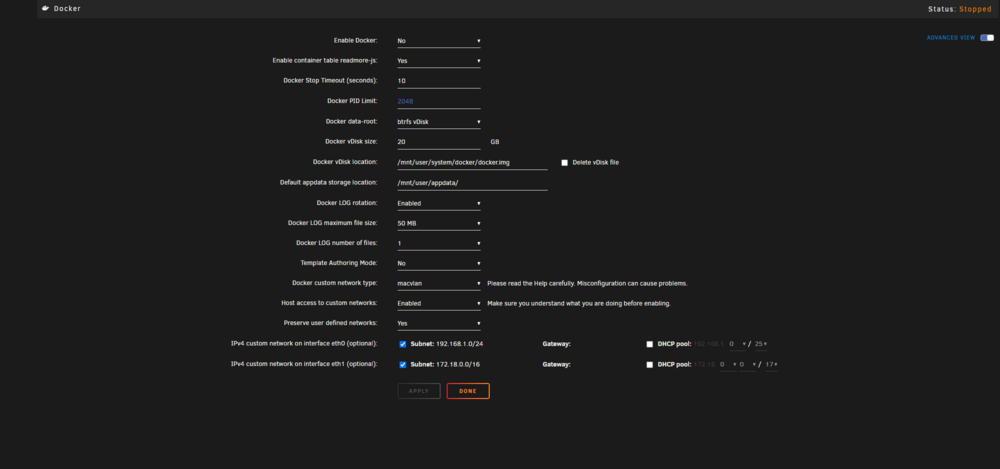Click the Docker Stop Timeout input field
1000x469 pixels.
point(439,81)
